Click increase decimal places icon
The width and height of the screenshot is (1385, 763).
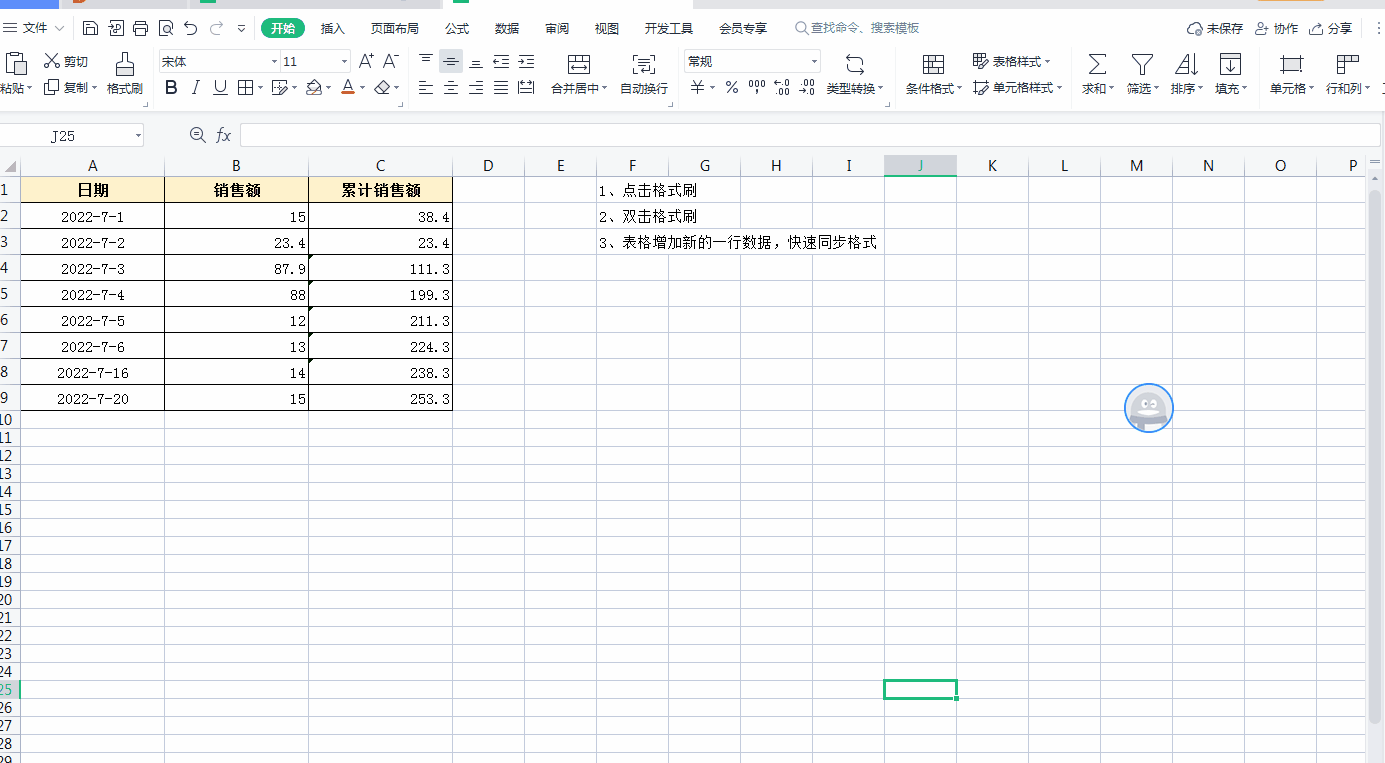pos(782,88)
